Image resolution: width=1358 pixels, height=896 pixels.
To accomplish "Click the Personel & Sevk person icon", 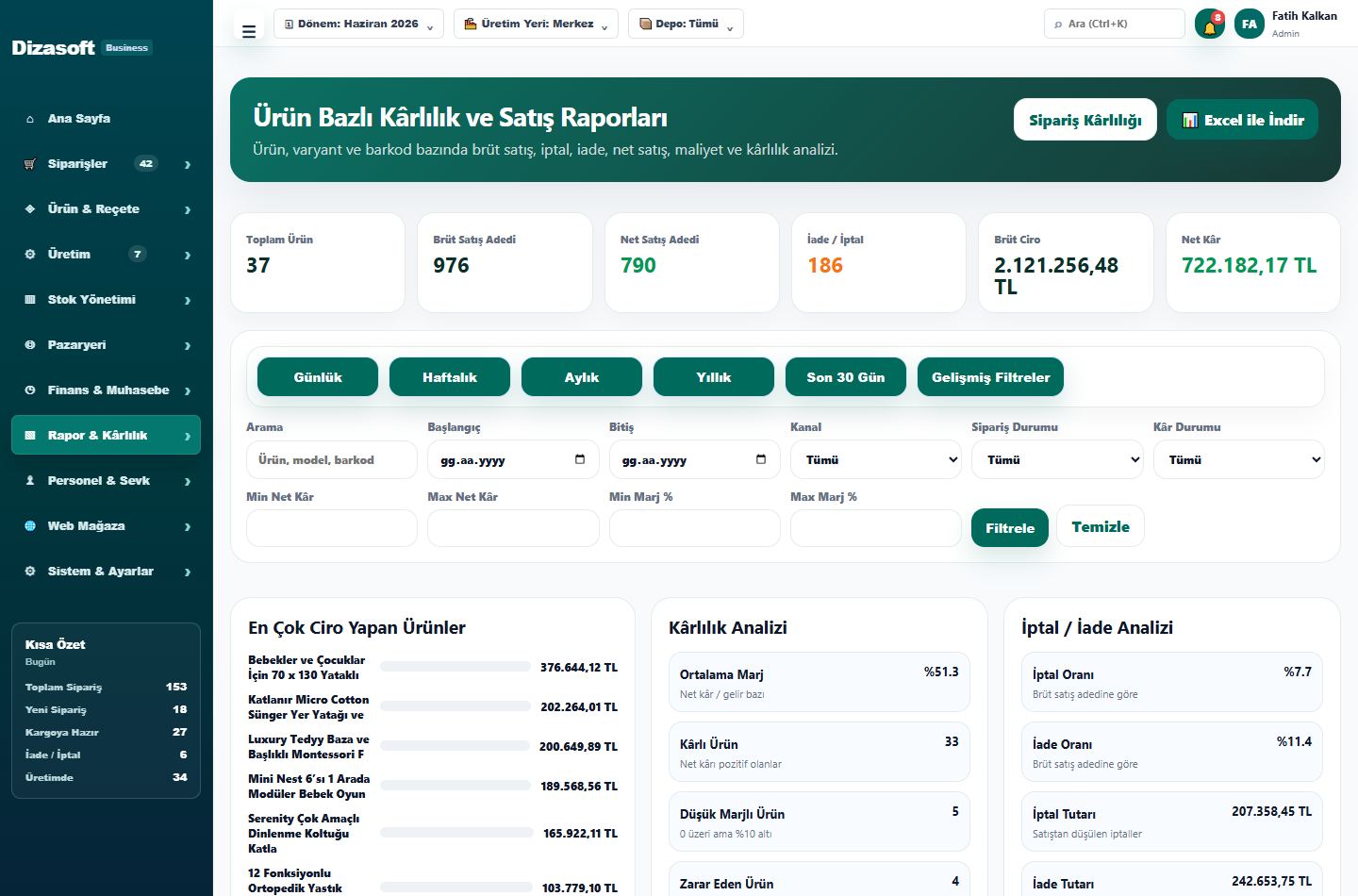I will click(30, 481).
